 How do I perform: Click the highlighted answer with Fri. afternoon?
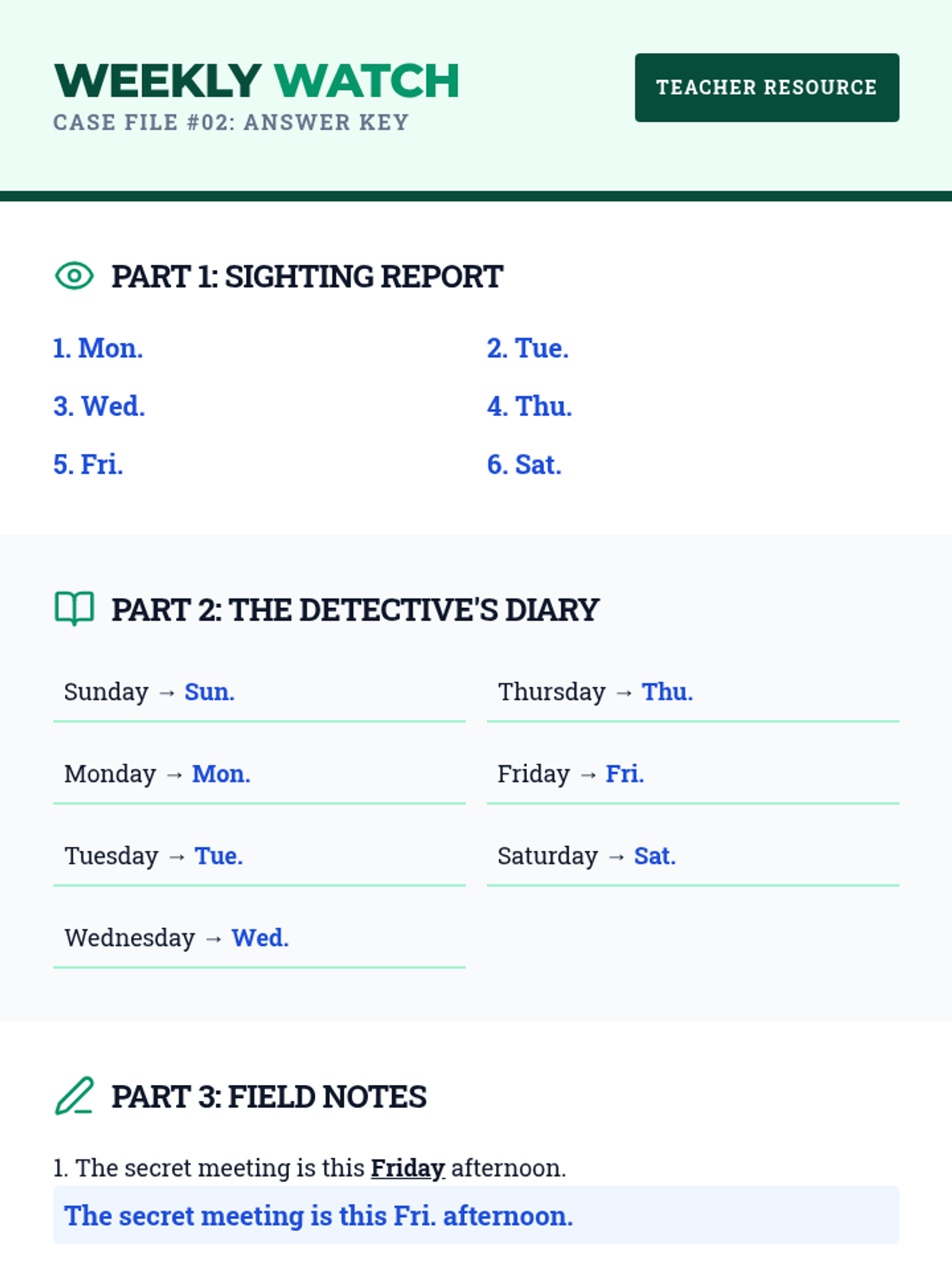(476, 1215)
